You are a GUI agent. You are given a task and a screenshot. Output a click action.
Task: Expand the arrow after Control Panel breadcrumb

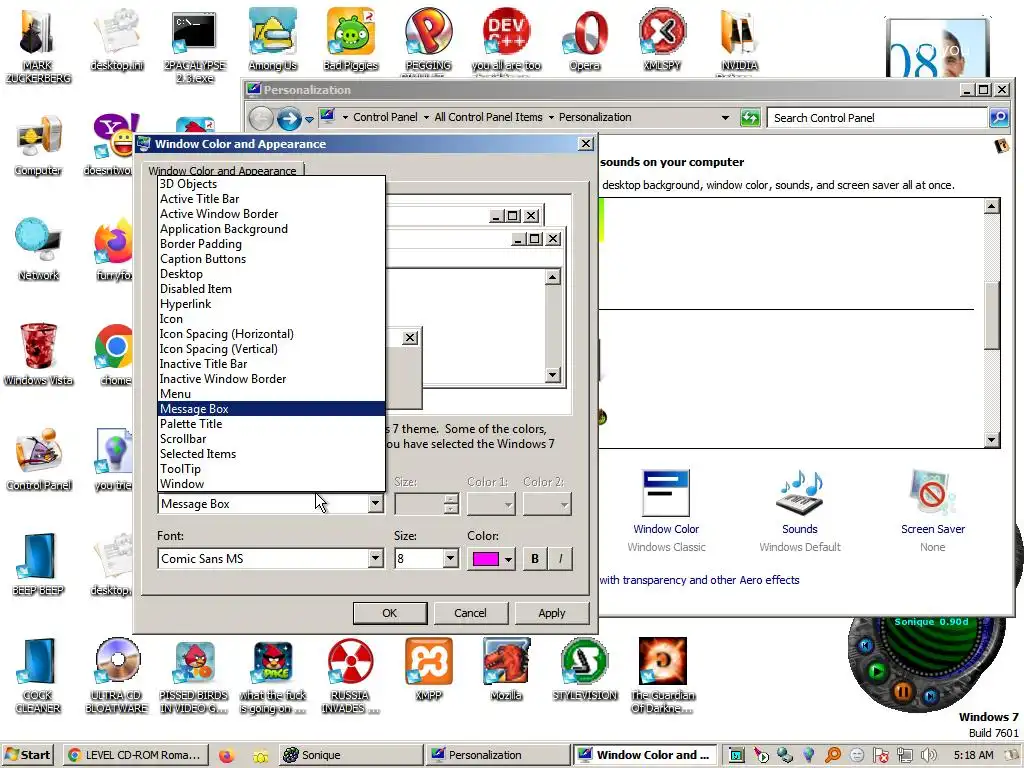pos(426,118)
